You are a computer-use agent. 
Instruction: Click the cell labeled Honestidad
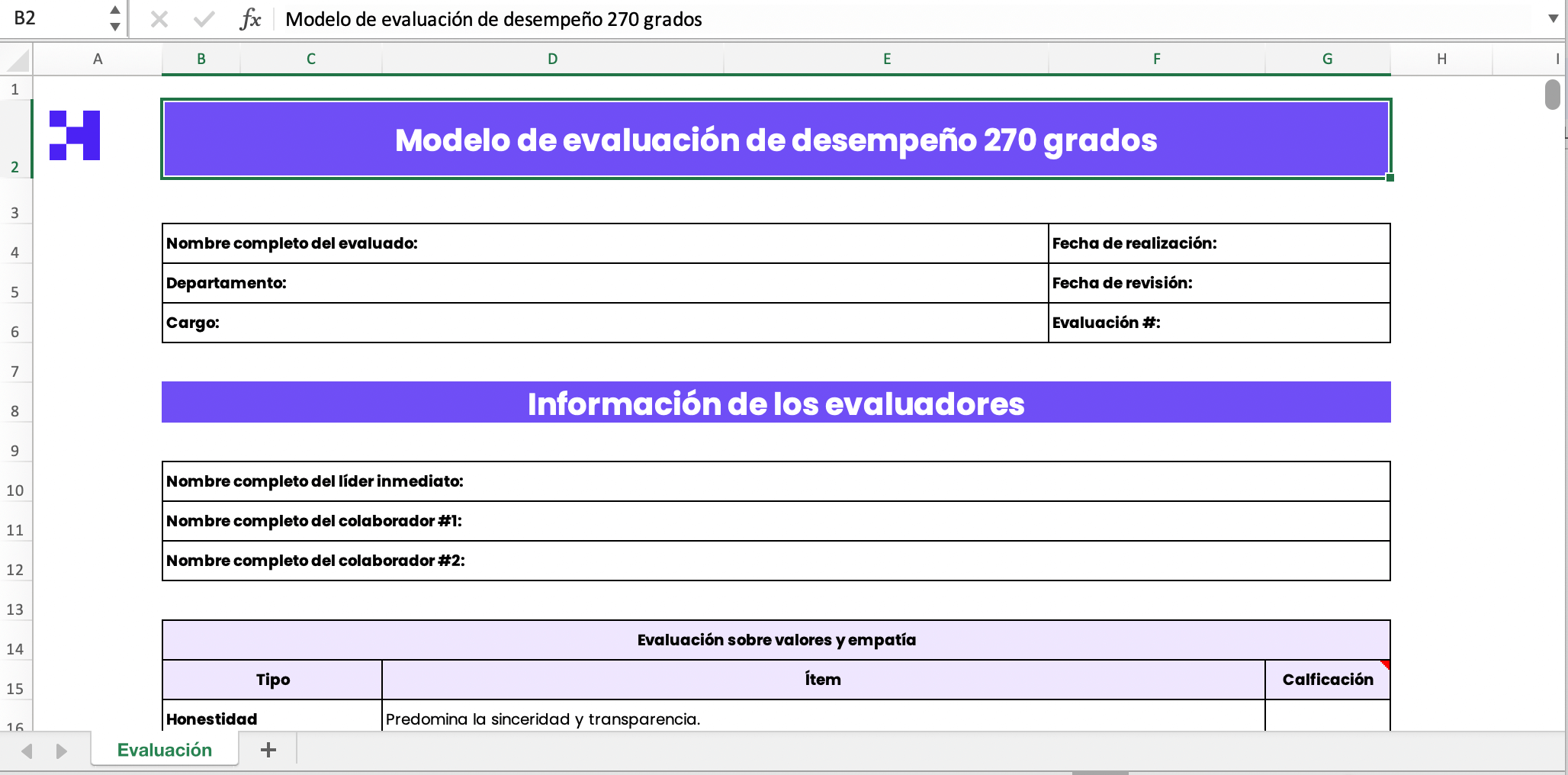tap(211, 719)
